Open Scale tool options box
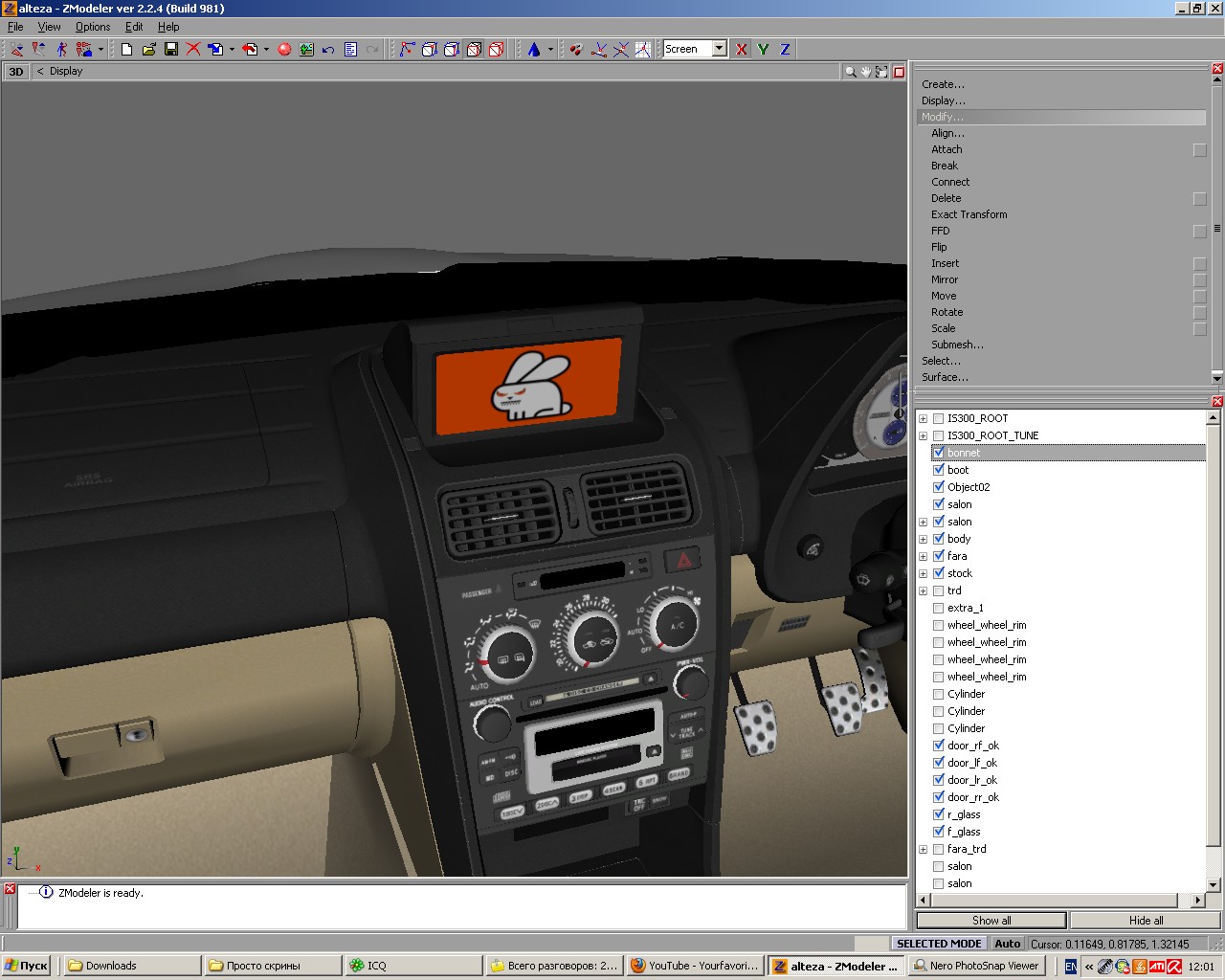The image size is (1225, 980). [1199, 328]
